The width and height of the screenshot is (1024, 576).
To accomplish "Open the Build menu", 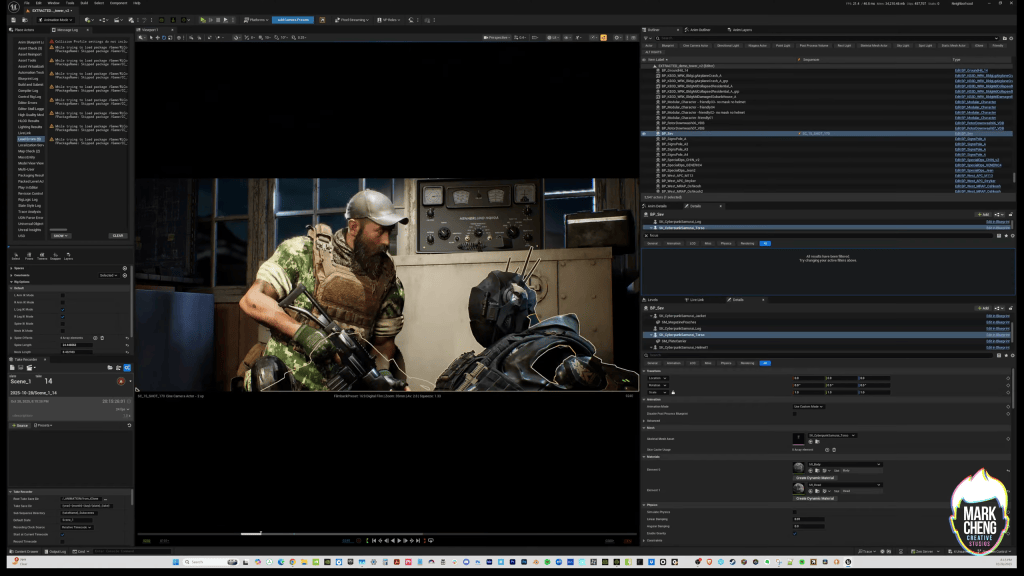I will coord(84,3).
